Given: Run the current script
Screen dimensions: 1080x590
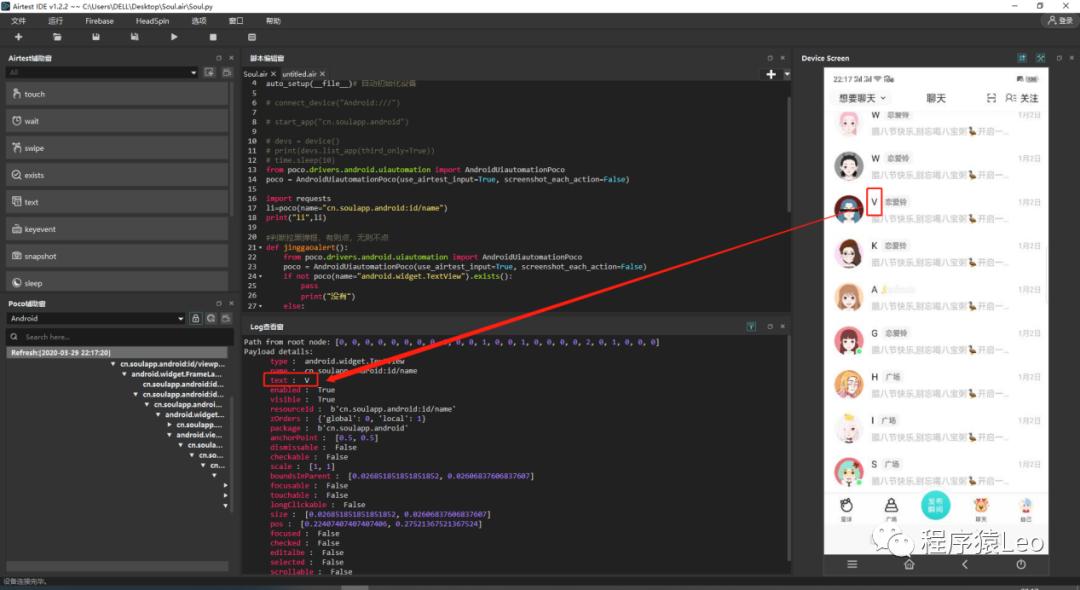Looking at the screenshot, I should coord(172,36).
